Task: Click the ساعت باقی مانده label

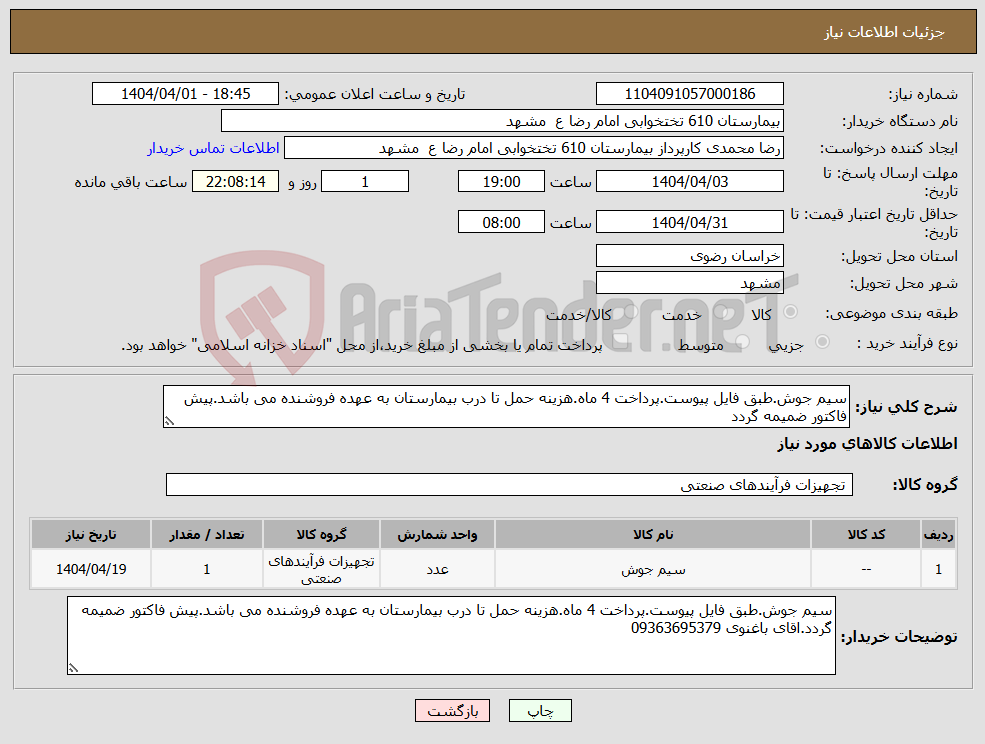Action: click(131, 182)
